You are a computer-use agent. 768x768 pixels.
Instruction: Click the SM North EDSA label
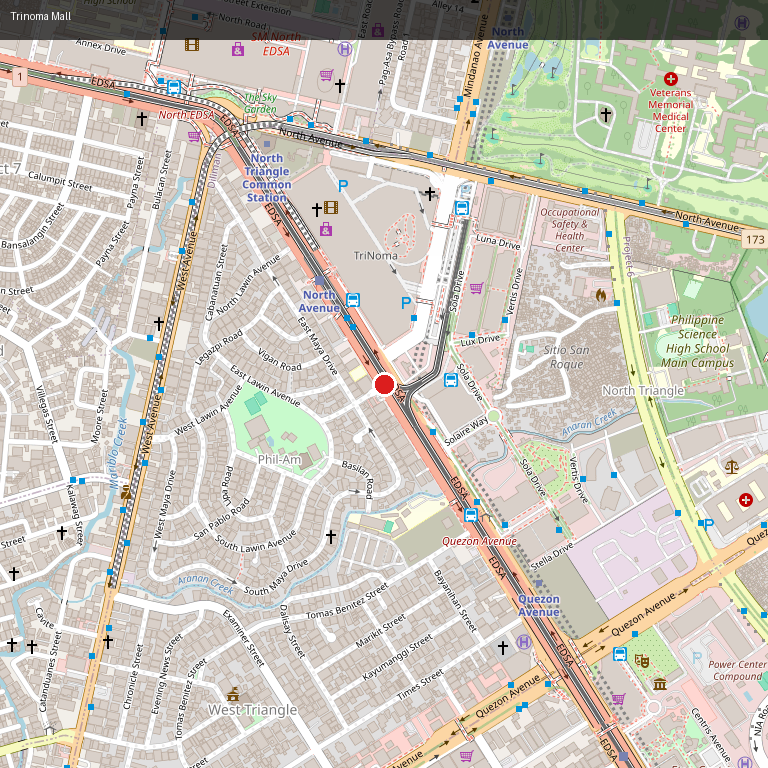pyautogui.click(x=276, y=44)
